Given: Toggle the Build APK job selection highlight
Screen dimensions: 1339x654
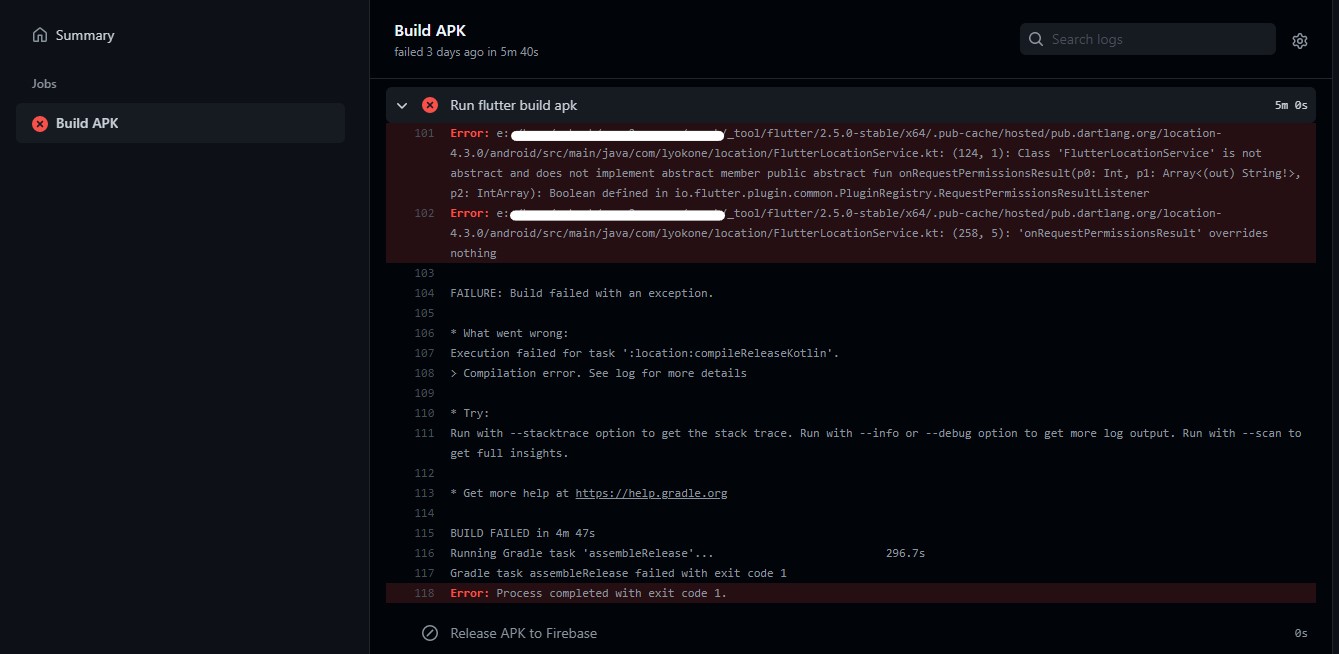Looking at the screenshot, I should tap(180, 123).
